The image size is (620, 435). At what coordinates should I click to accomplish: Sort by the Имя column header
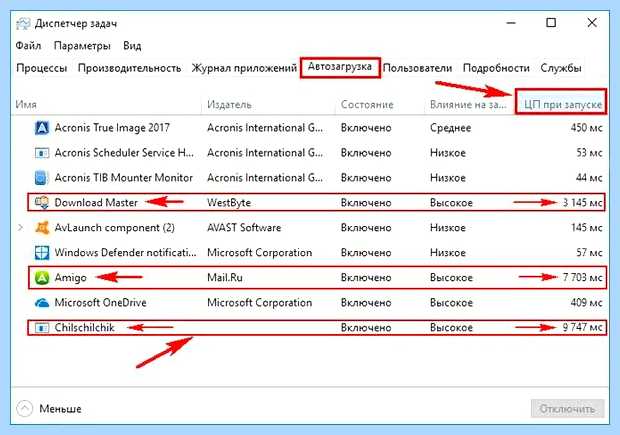(x=26, y=105)
